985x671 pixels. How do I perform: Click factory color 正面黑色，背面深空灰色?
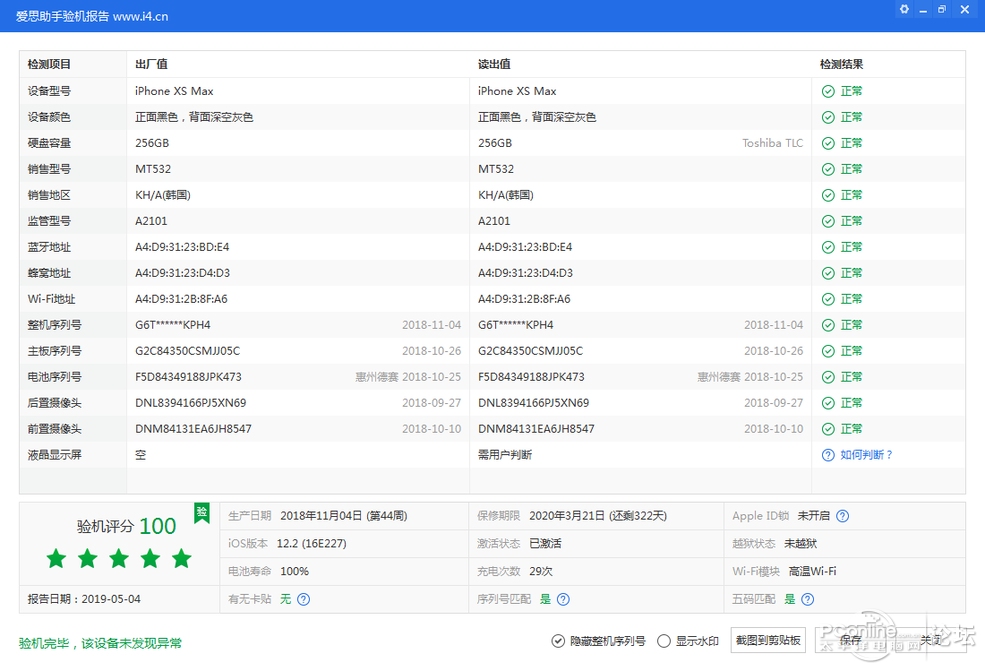pos(194,117)
